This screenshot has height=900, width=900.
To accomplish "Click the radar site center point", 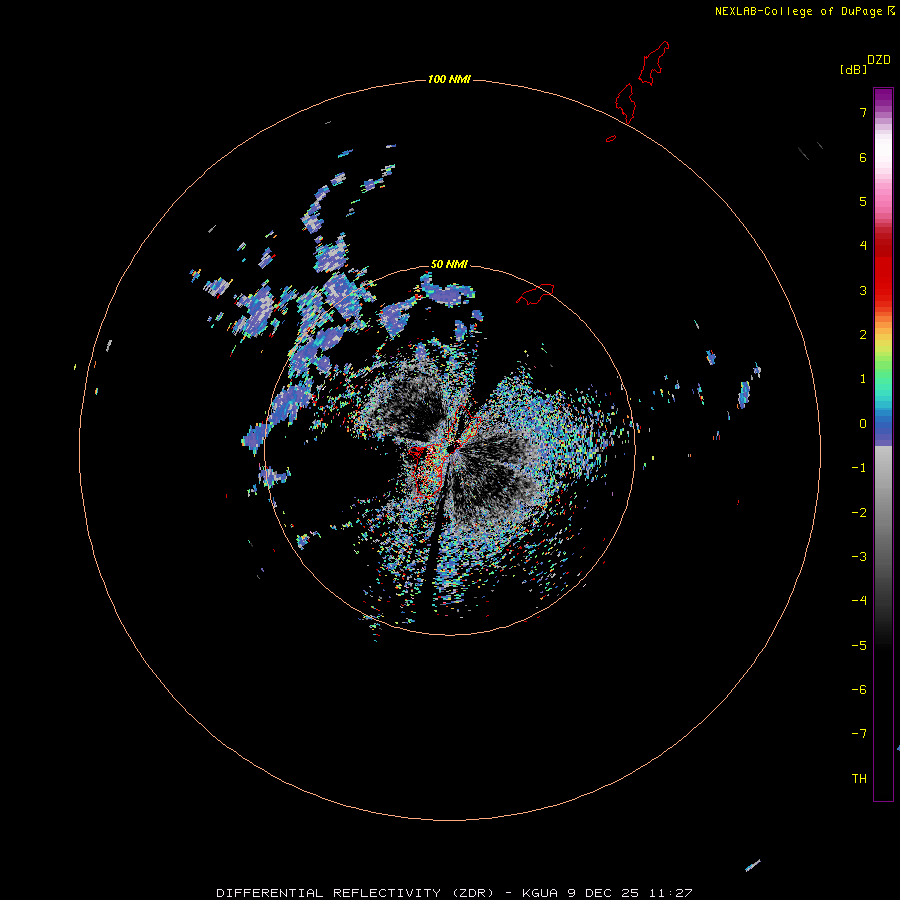I will 450,449.
